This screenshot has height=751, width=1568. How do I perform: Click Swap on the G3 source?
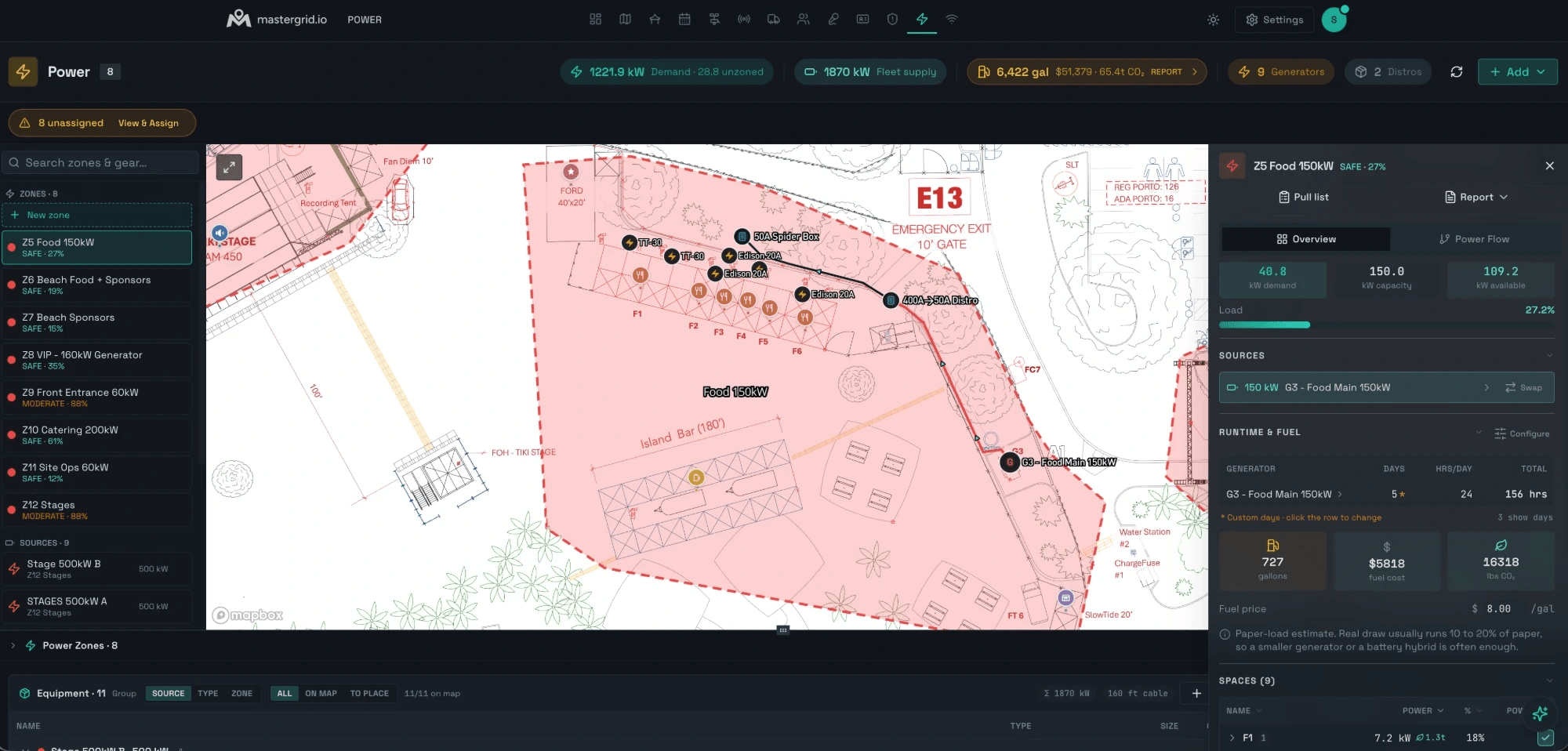coord(1523,387)
